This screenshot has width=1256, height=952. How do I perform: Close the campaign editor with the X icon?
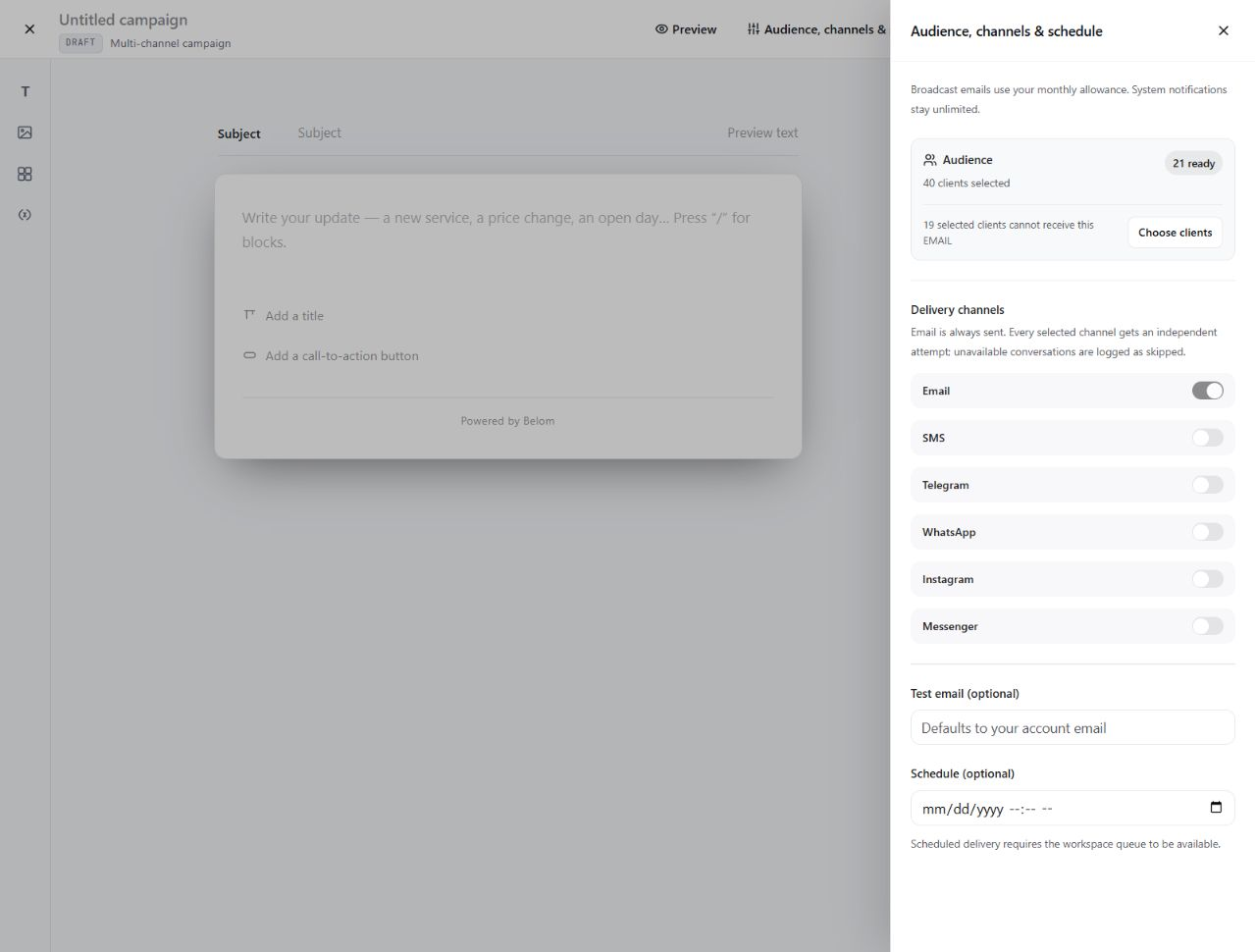(29, 29)
